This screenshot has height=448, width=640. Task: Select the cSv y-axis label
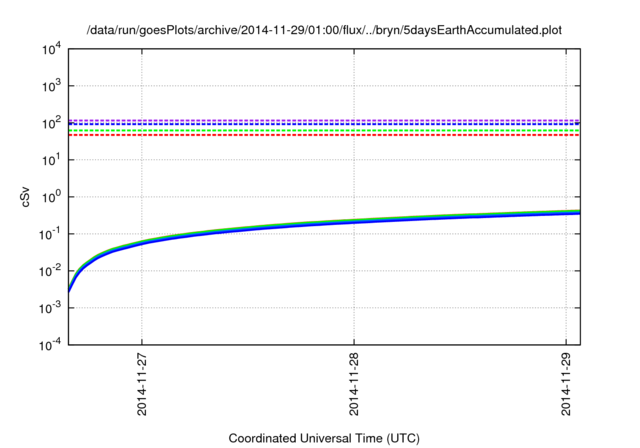(x=26, y=197)
